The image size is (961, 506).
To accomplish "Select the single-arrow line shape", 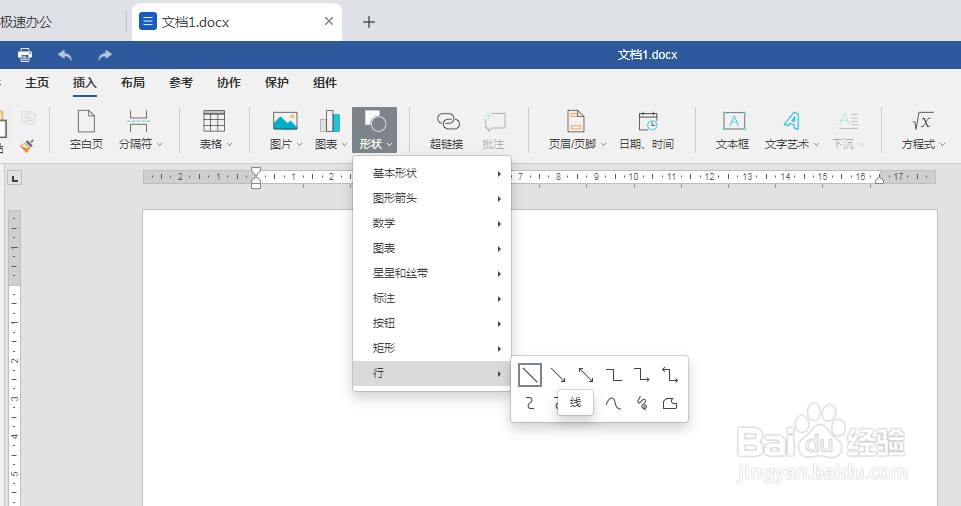I will [558, 375].
